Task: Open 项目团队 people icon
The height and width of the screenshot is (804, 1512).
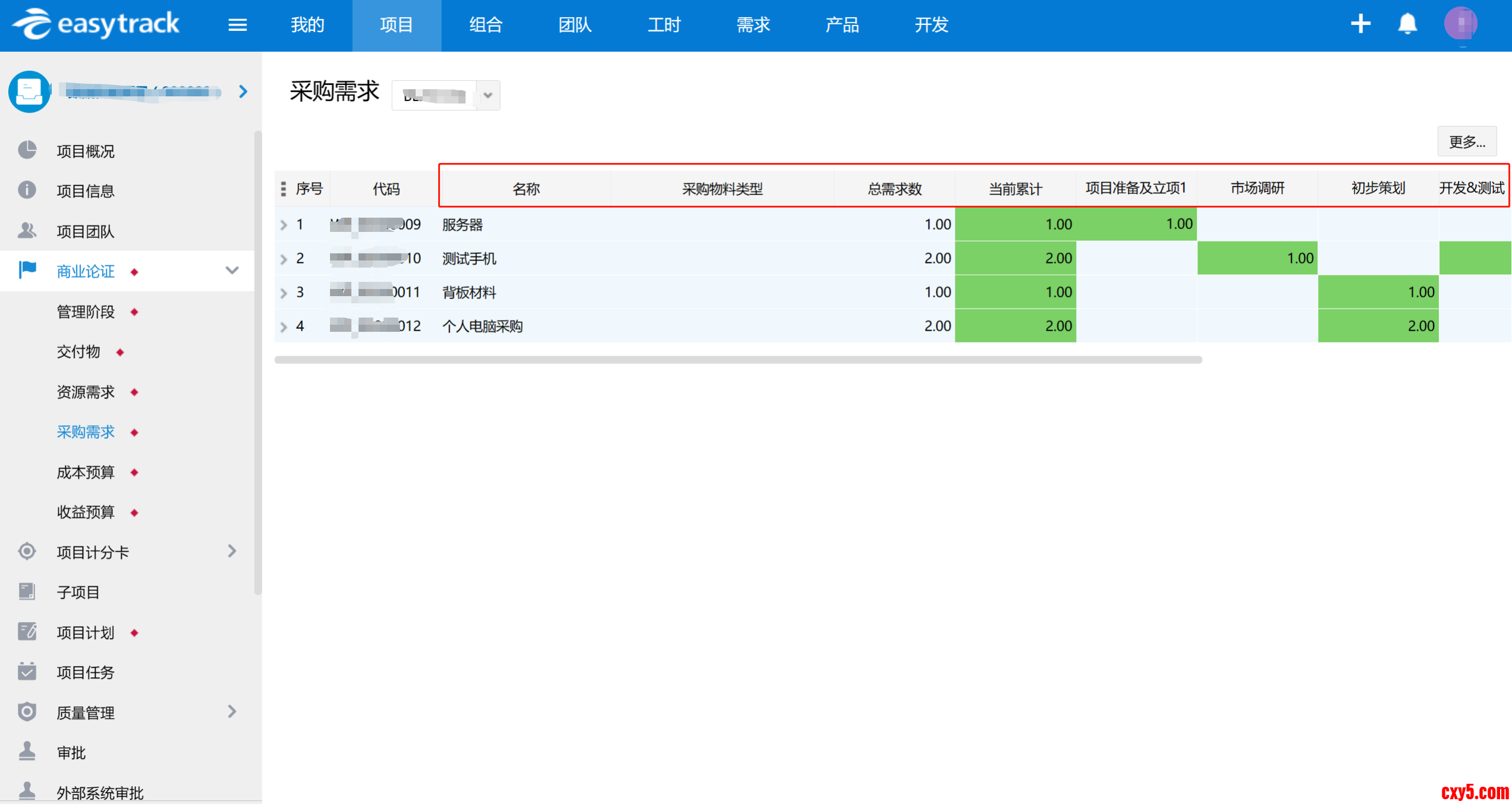Action: tap(27, 231)
